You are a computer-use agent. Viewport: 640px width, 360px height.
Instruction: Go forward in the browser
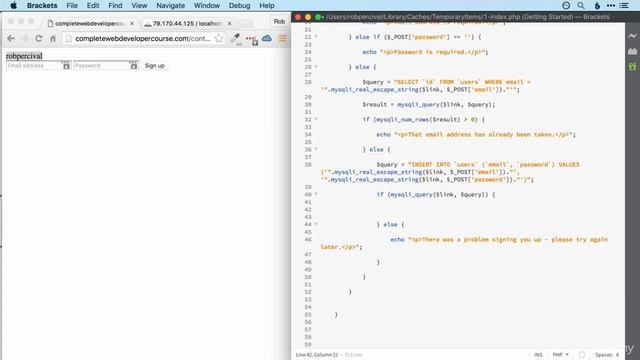[x=24, y=38]
